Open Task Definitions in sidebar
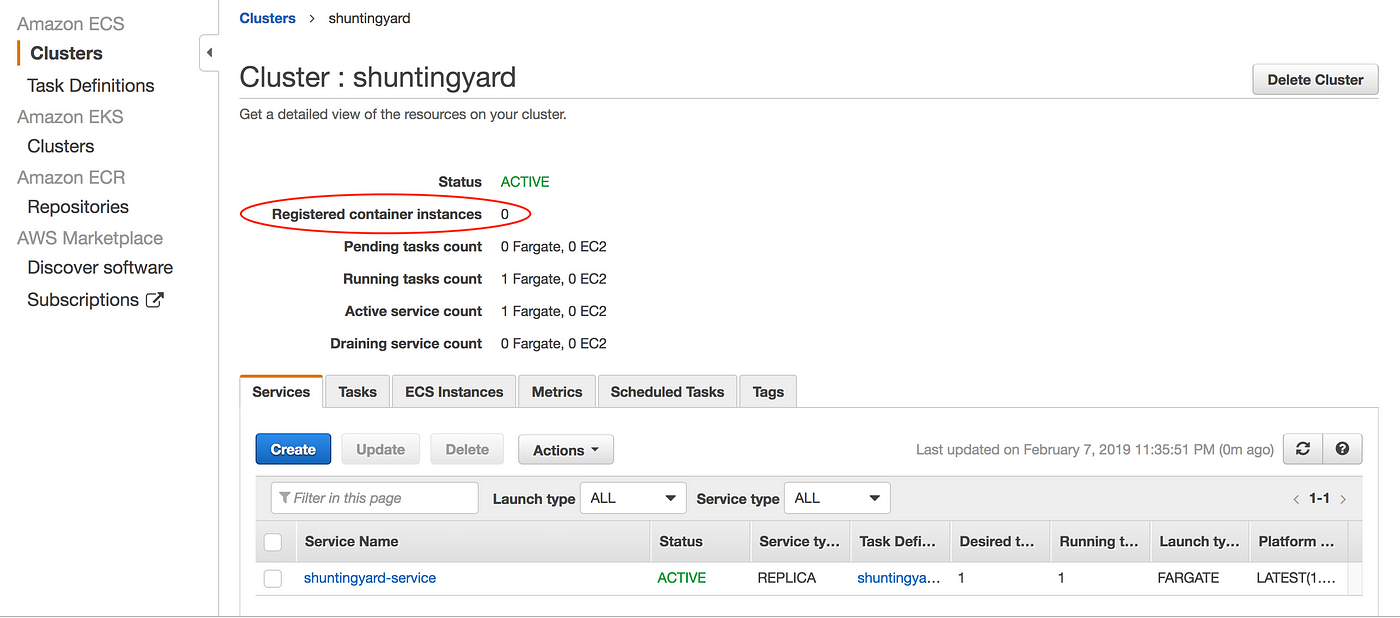 point(91,86)
